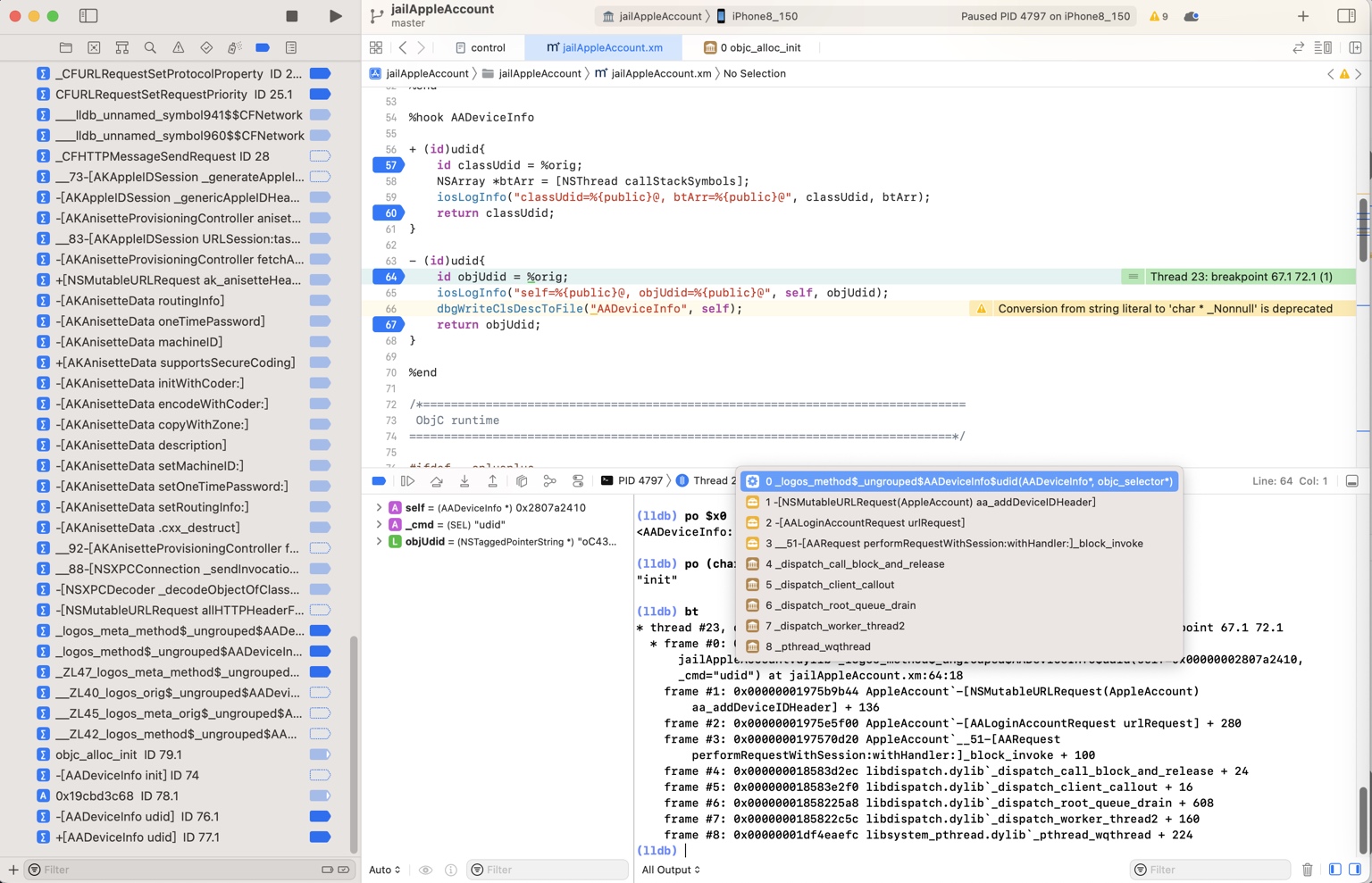Disable the line 67 breakpoint in gutter
Screen dimensions: 1372x883
tap(389, 325)
